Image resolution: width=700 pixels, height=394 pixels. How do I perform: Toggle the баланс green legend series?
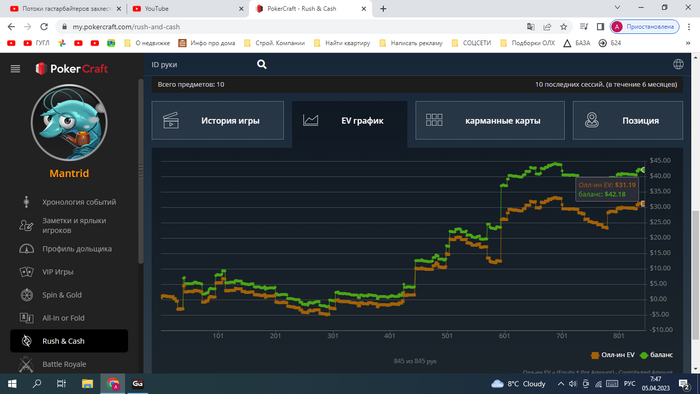[656, 355]
